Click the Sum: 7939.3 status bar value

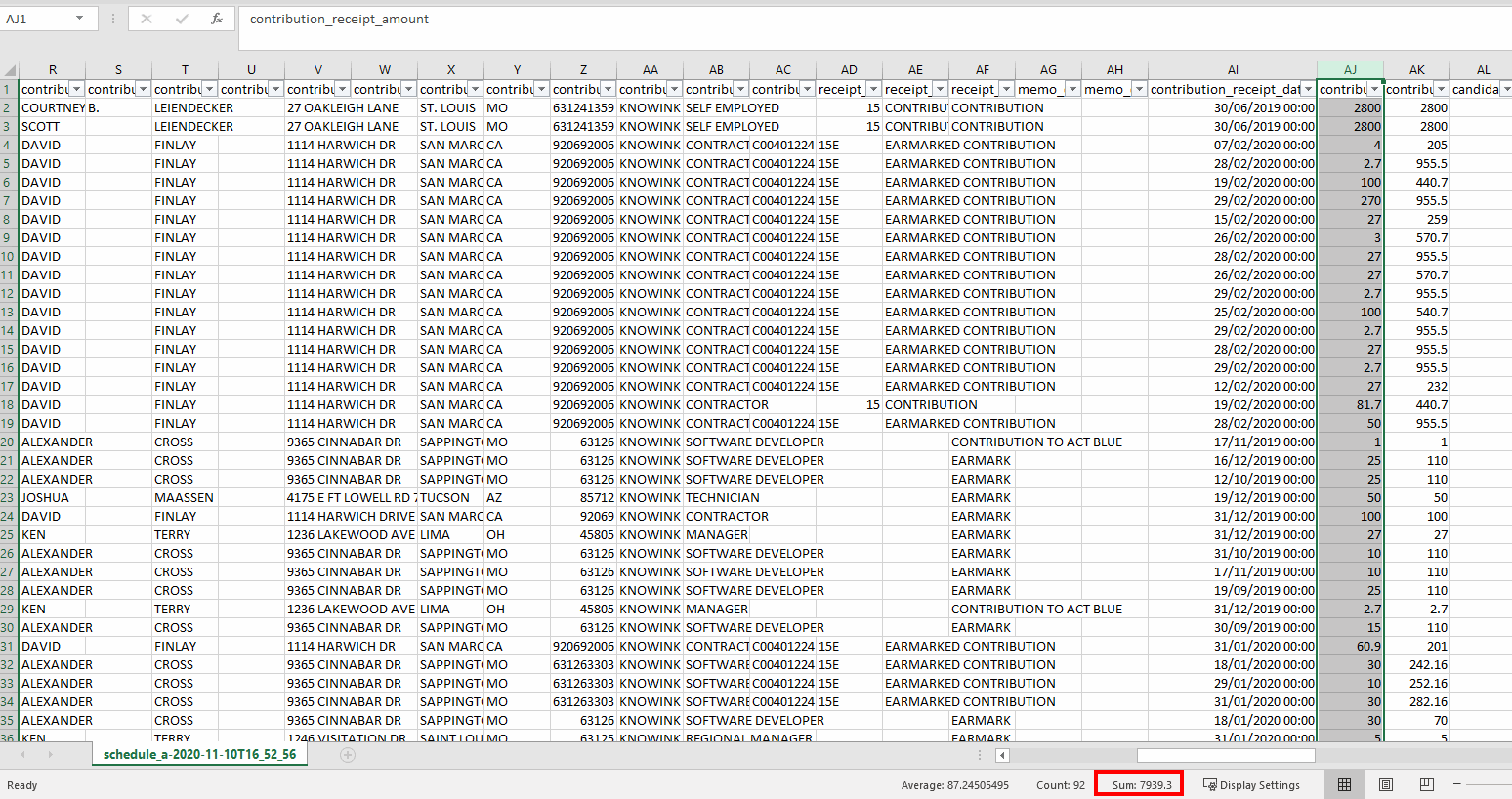(x=1142, y=785)
